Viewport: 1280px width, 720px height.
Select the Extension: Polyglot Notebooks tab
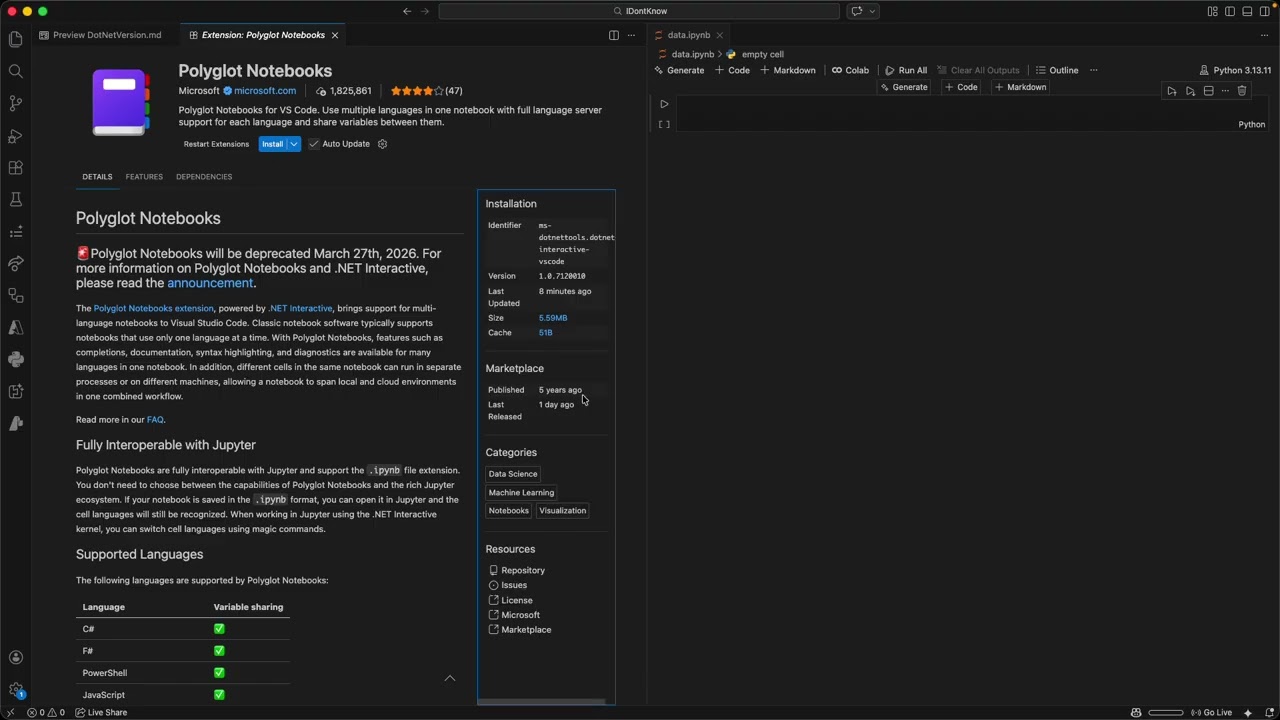(x=263, y=35)
